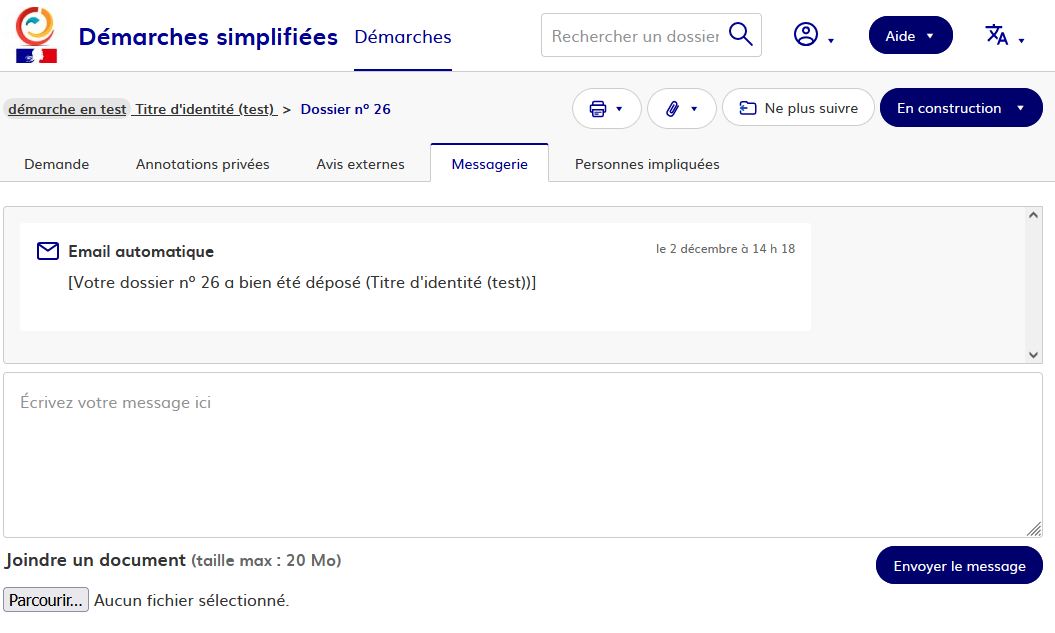This screenshot has width=1055, height=633.
Task: Go to the Personnes impliquées tab
Action: (x=647, y=164)
